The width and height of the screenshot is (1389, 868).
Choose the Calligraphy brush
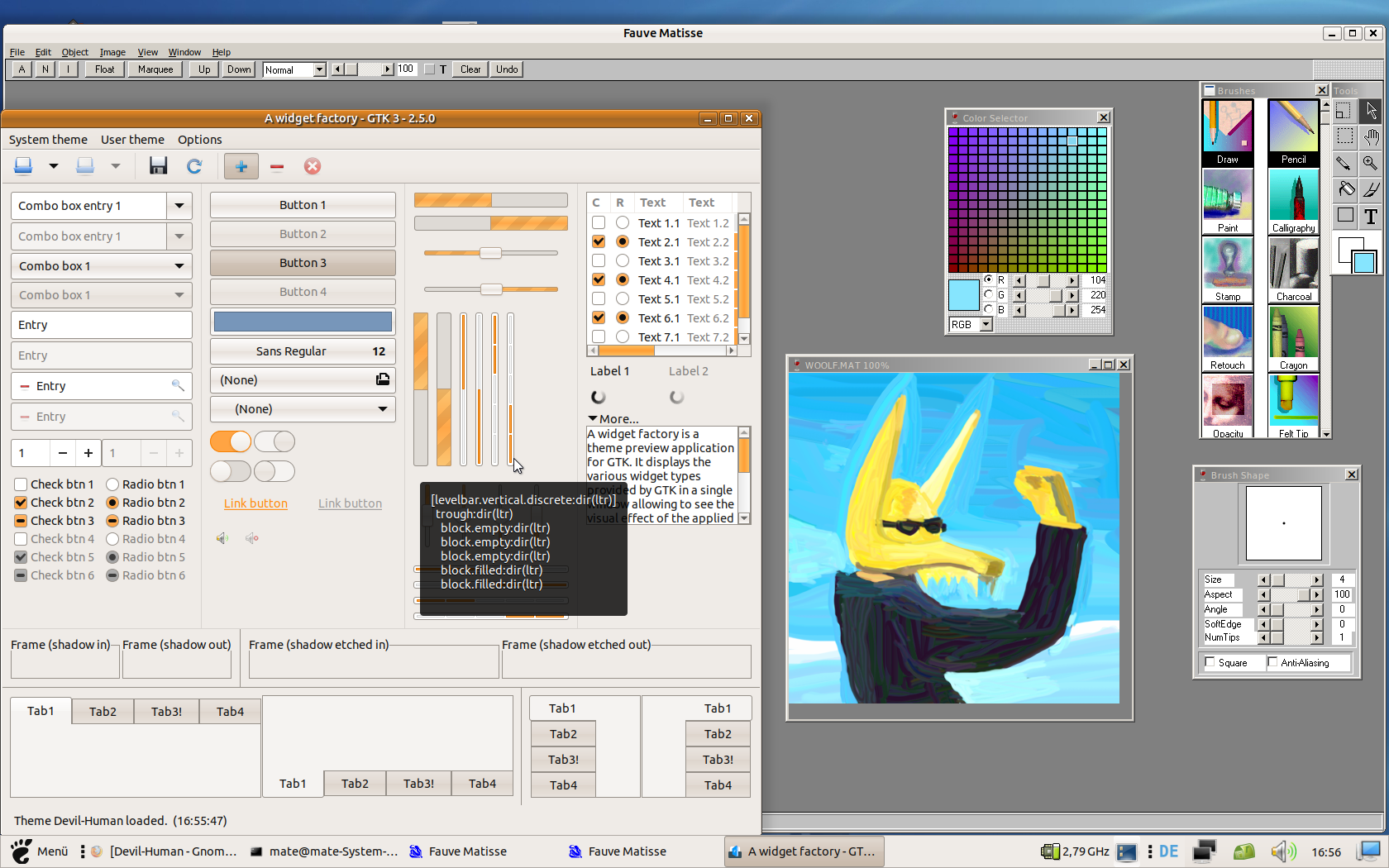[1294, 202]
